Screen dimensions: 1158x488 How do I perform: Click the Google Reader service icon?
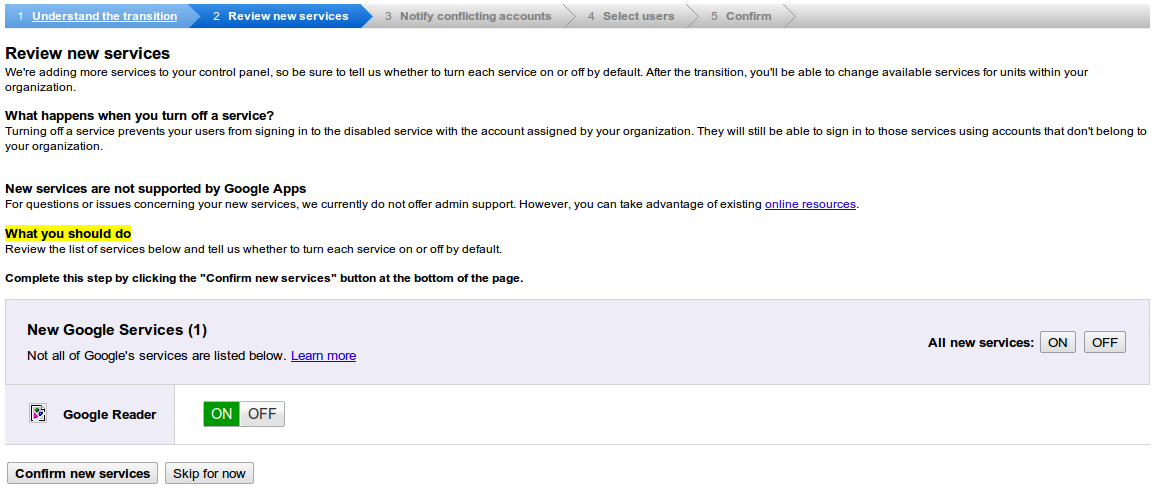point(38,414)
